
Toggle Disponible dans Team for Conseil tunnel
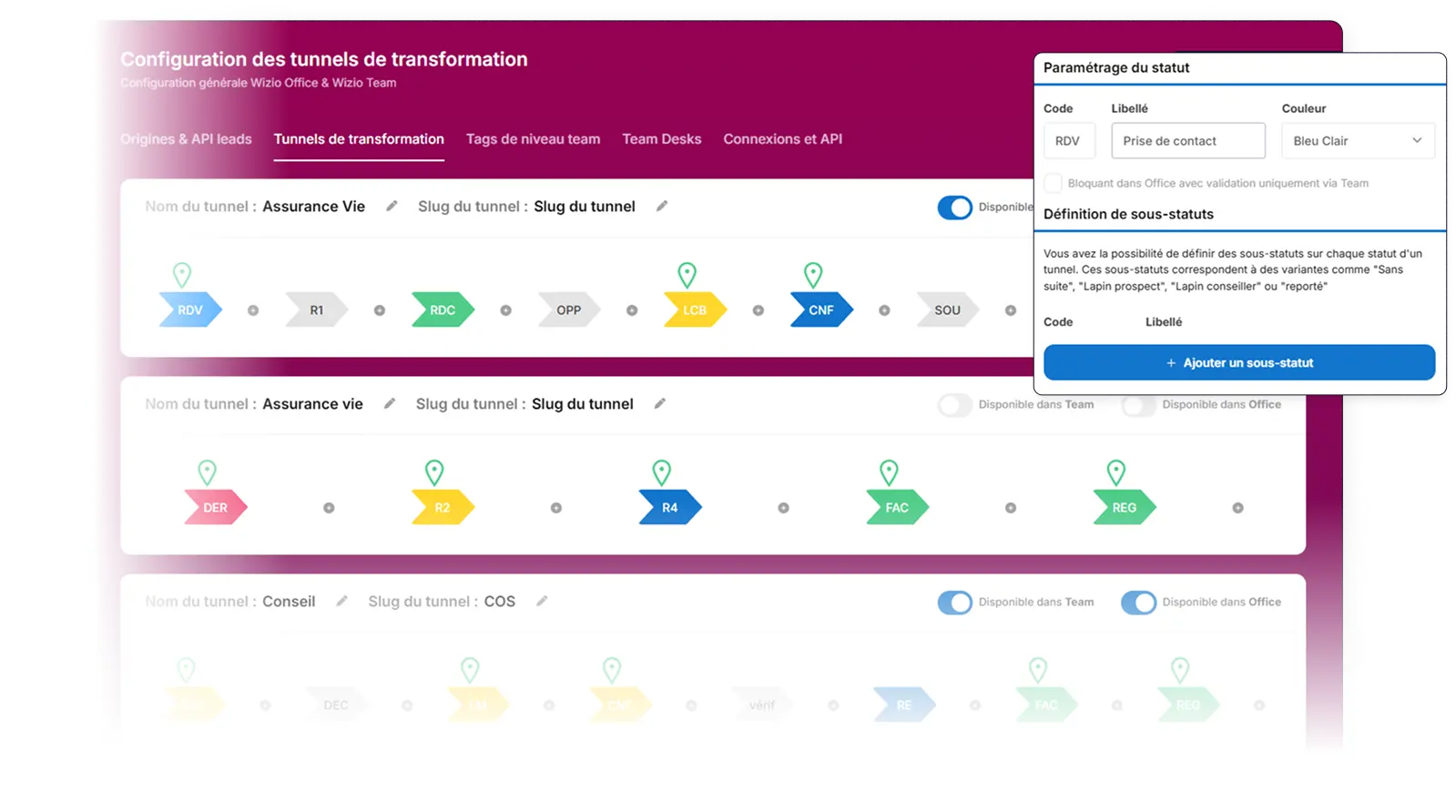click(955, 603)
